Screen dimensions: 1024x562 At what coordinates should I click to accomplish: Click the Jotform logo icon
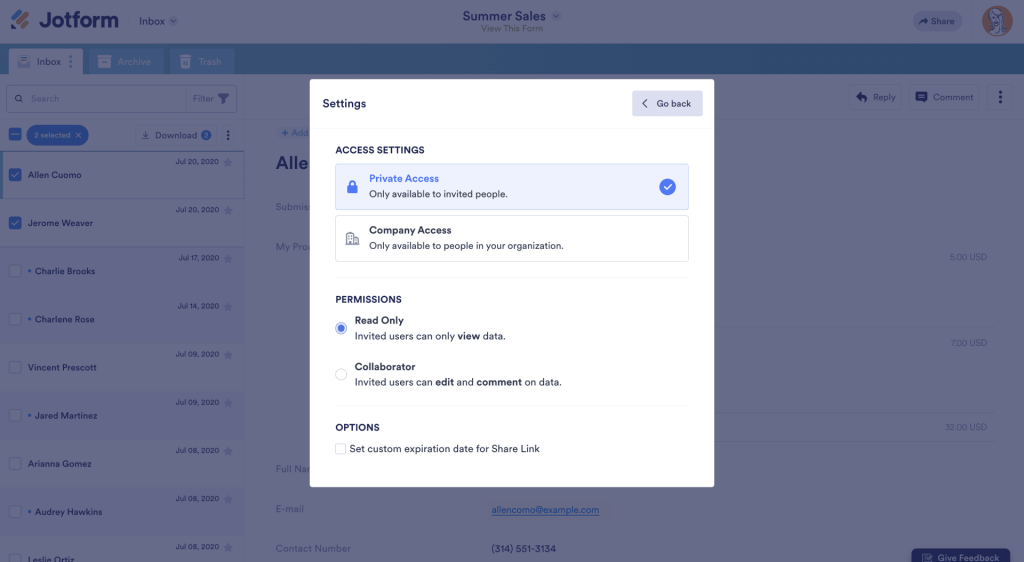20,21
